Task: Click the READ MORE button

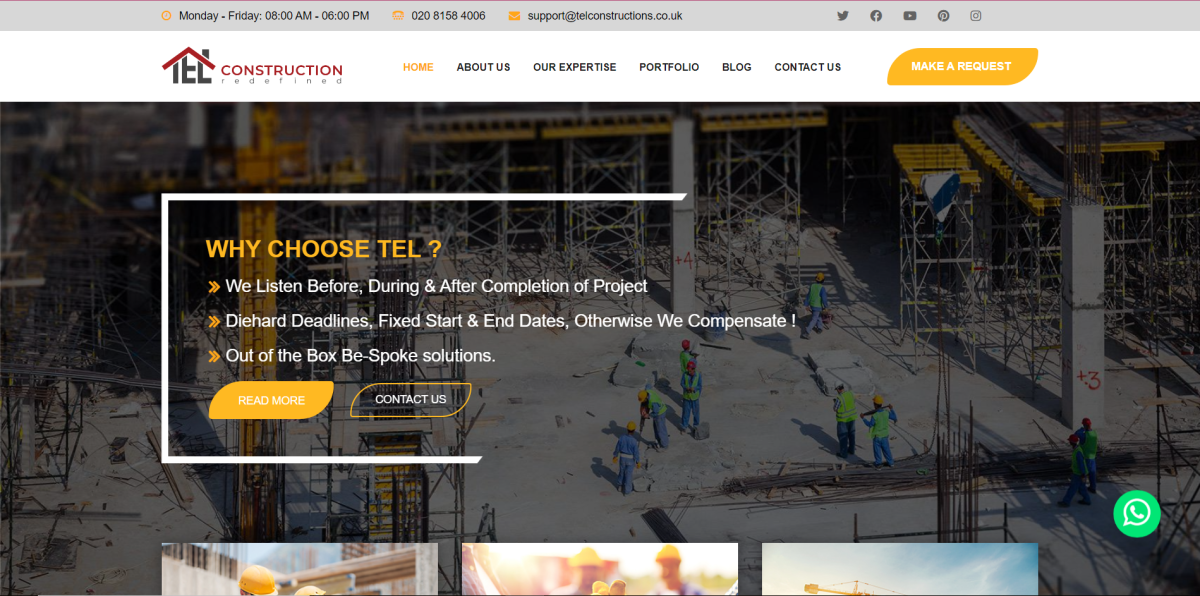Action: coord(271,400)
